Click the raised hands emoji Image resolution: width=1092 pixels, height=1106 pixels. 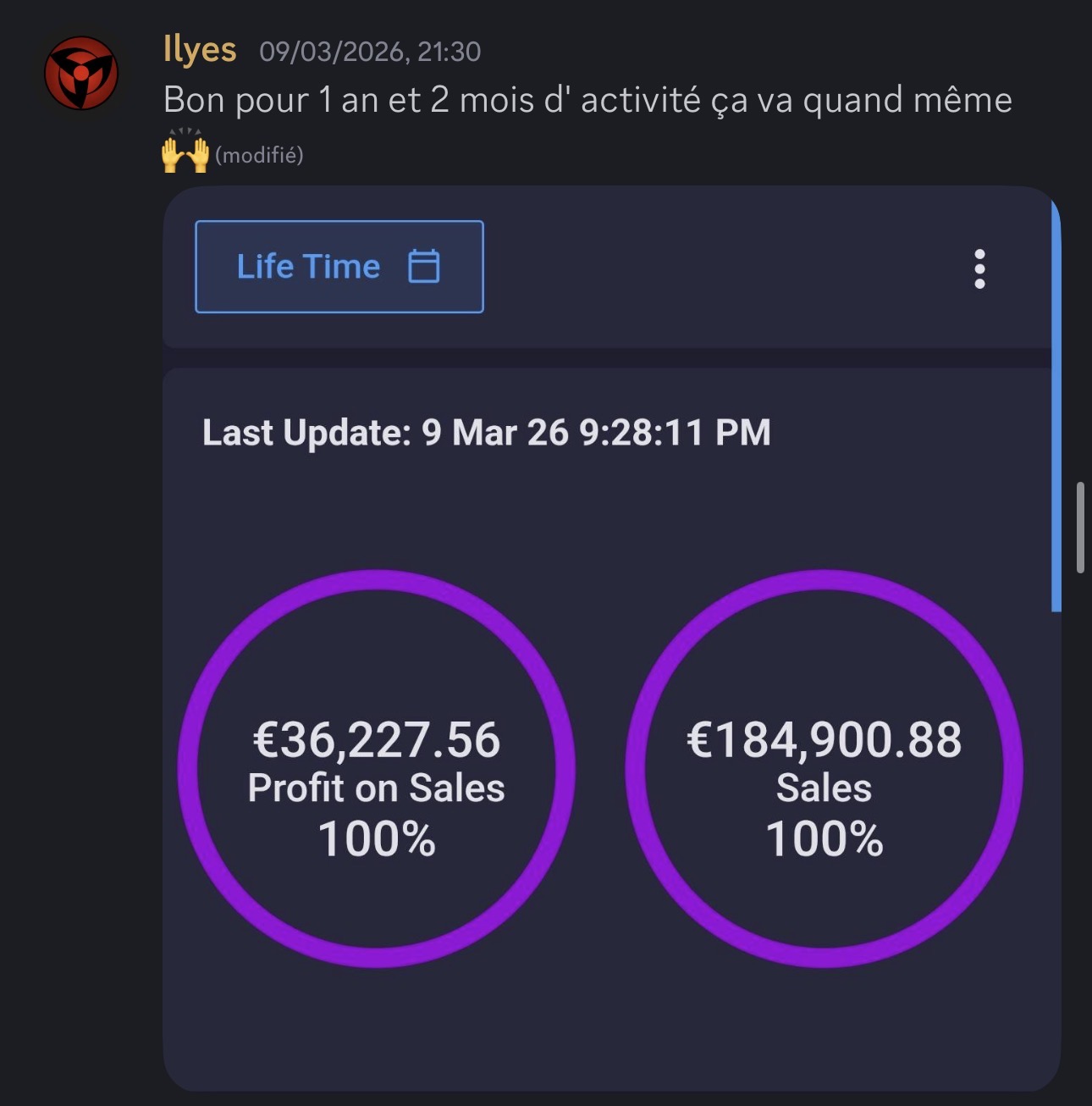click(x=185, y=152)
